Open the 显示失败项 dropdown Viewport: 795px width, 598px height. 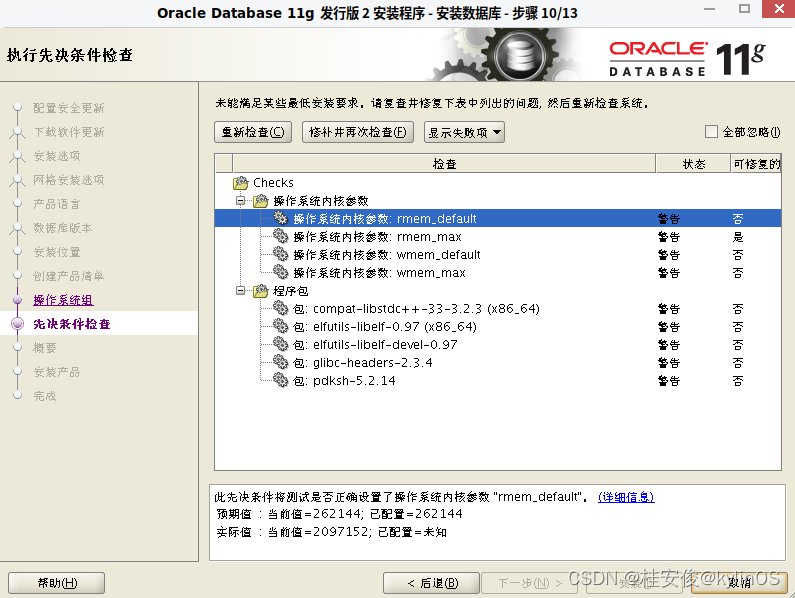pyautogui.click(x=464, y=132)
